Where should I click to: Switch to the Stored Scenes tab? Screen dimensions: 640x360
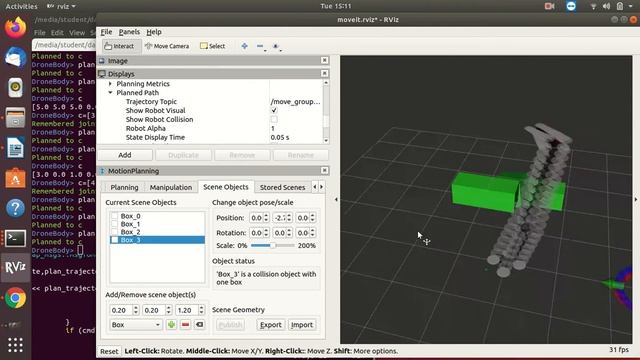[x=282, y=187]
